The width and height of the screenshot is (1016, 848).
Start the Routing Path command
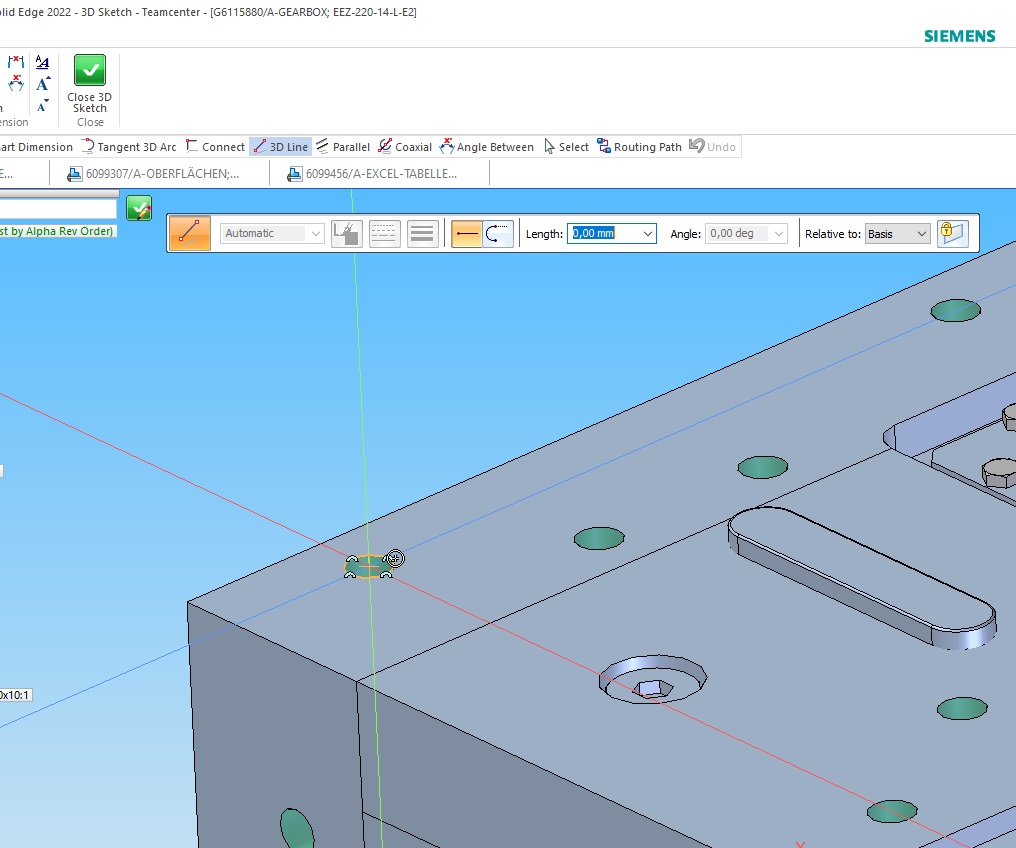(x=640, y=147)
